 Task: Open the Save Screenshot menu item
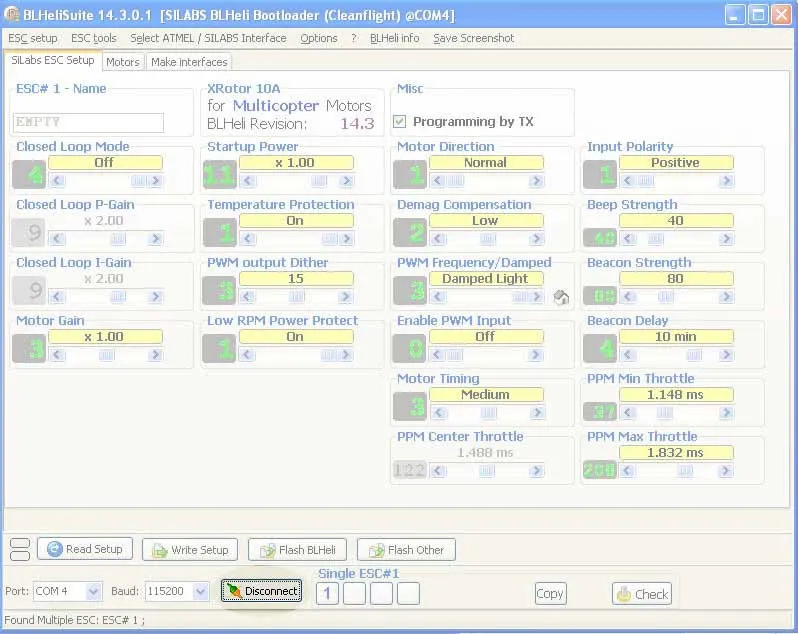[x=473, y=38]
